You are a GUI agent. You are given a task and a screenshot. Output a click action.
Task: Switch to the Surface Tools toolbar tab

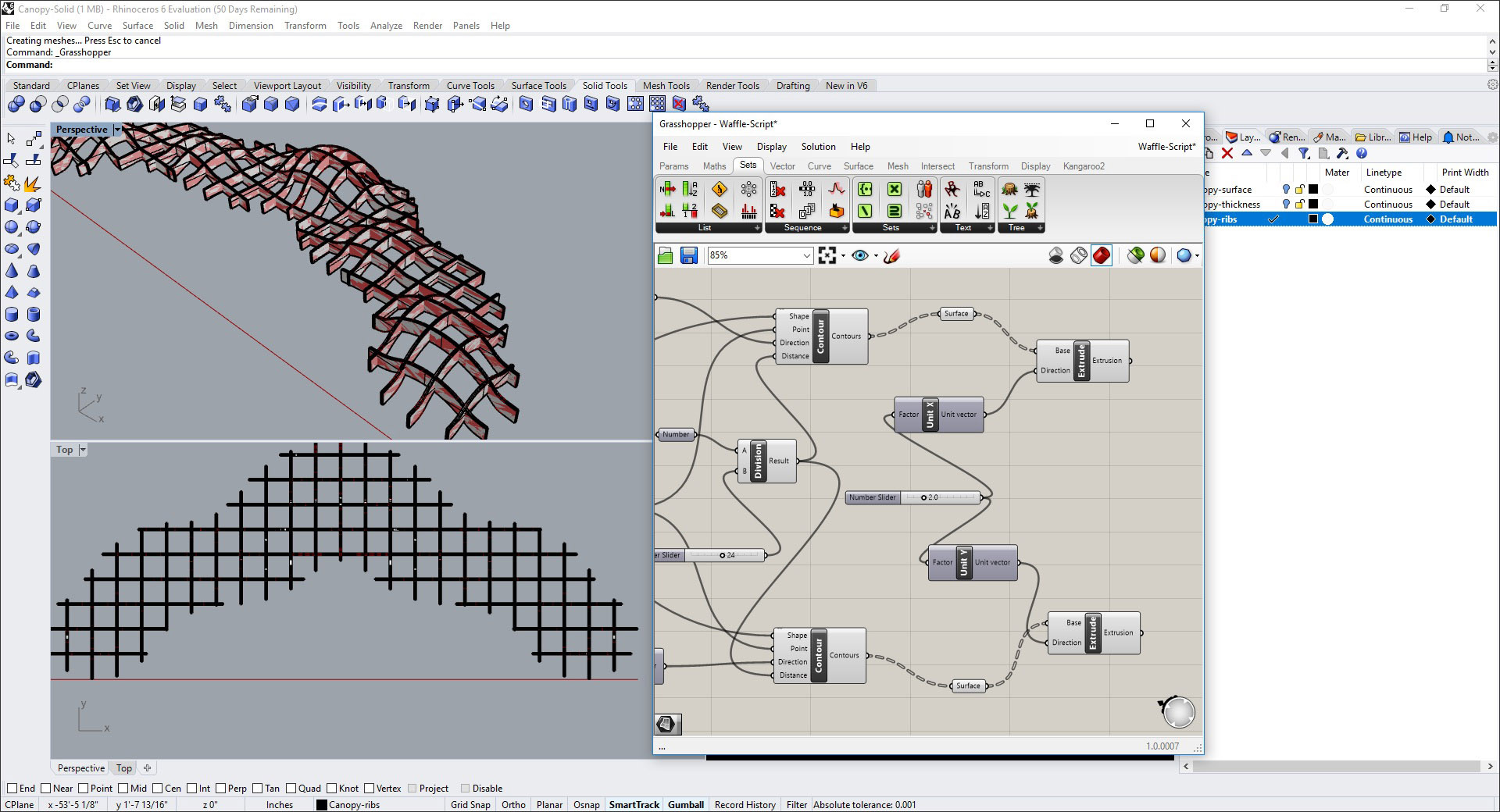pos(538,86)
